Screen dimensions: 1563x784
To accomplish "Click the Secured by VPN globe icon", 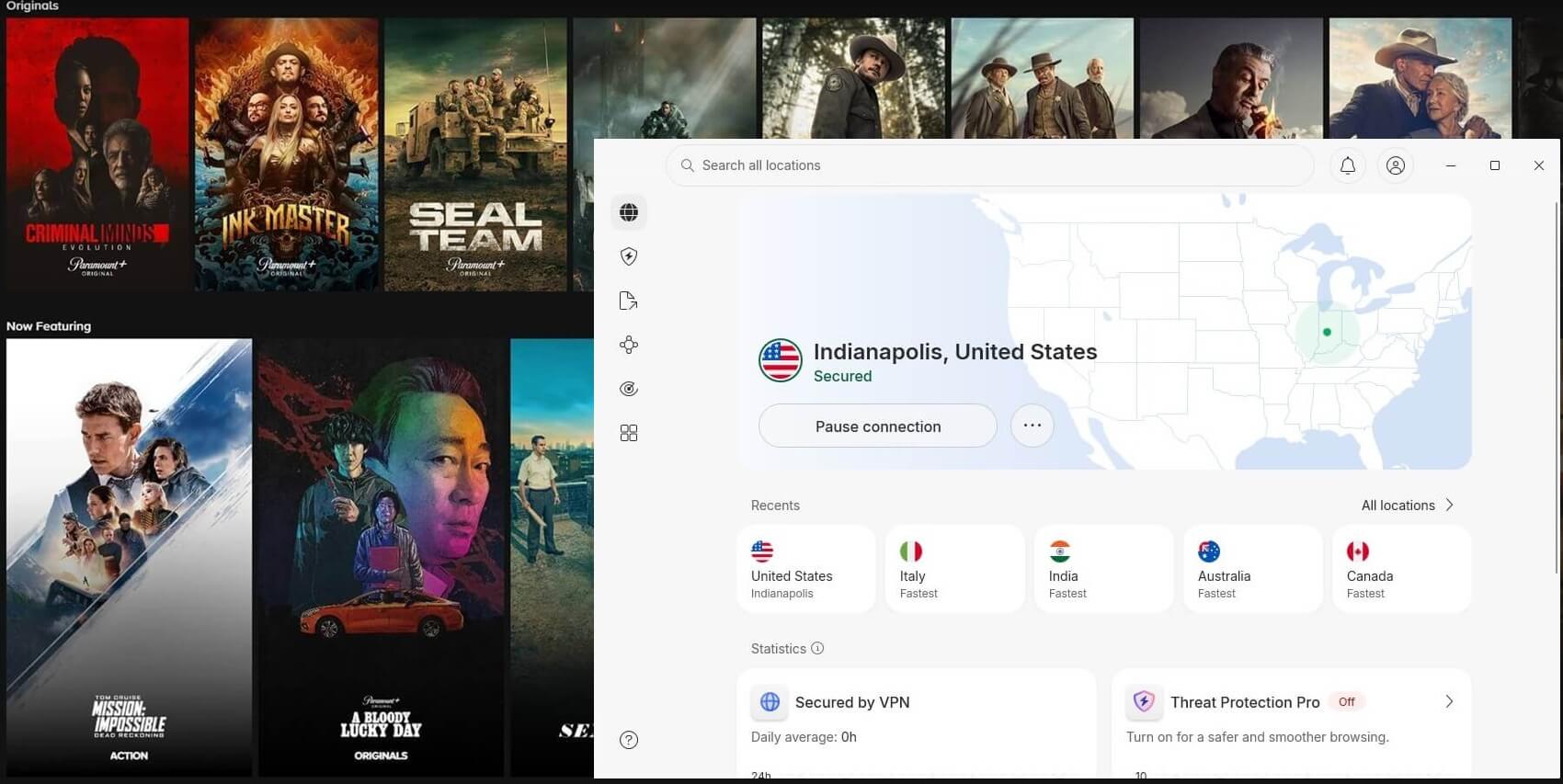I will pos(770,702).
